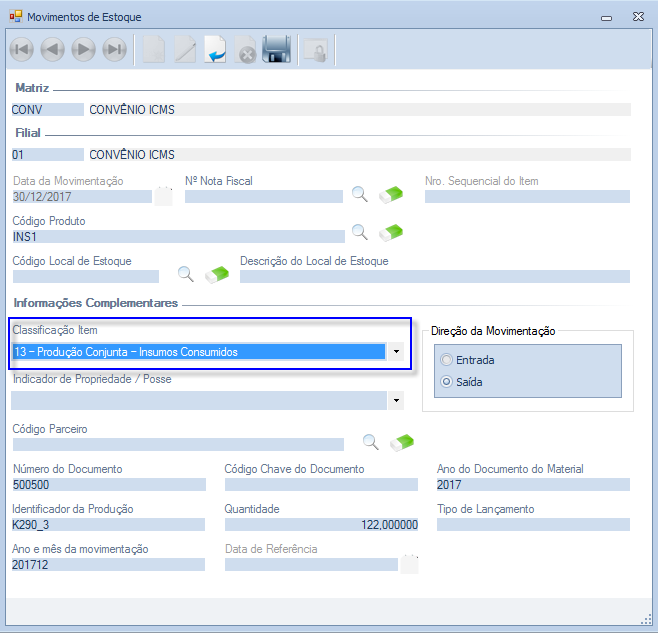This screenshot has width=658, height=633.
Task: Go to first record in toolbar
Action: [21, 50]
